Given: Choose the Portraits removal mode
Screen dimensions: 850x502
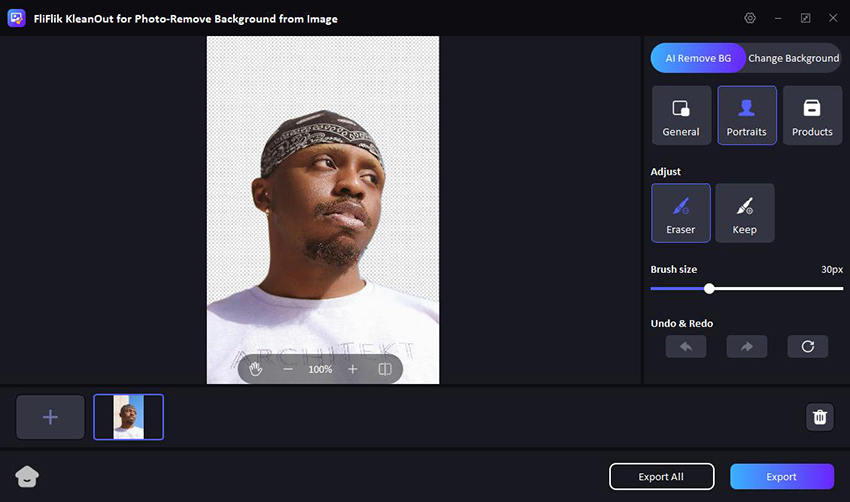Looking at the screenshot, I should pos(747,115).
